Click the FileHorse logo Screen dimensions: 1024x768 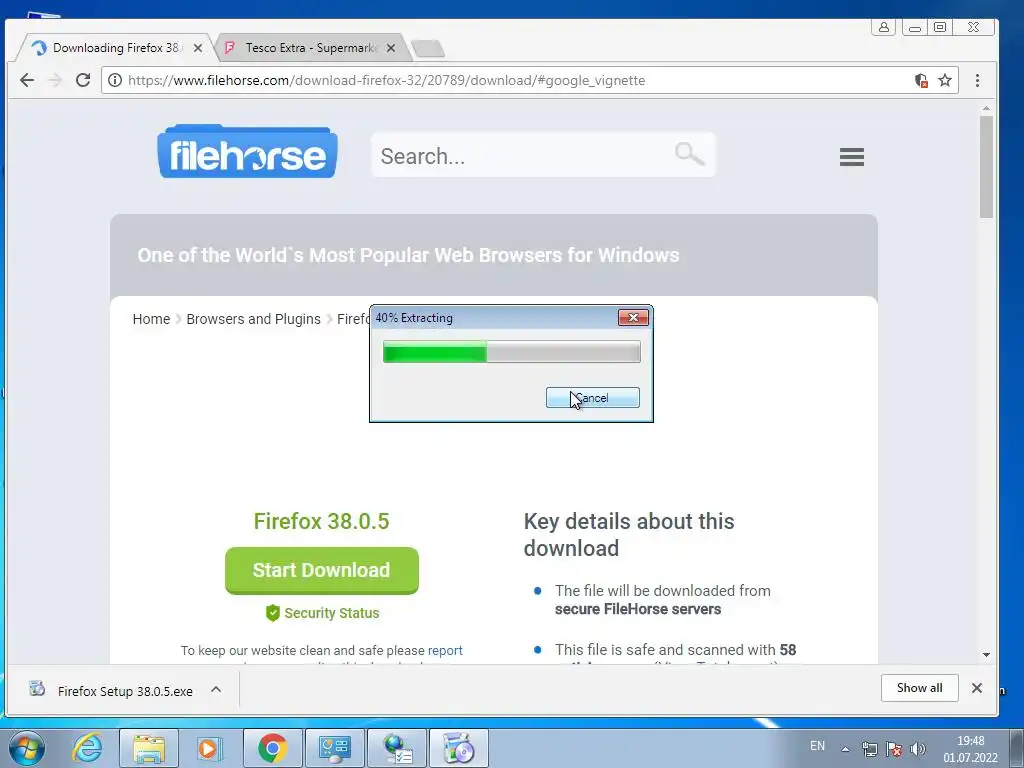pos(248,152)
